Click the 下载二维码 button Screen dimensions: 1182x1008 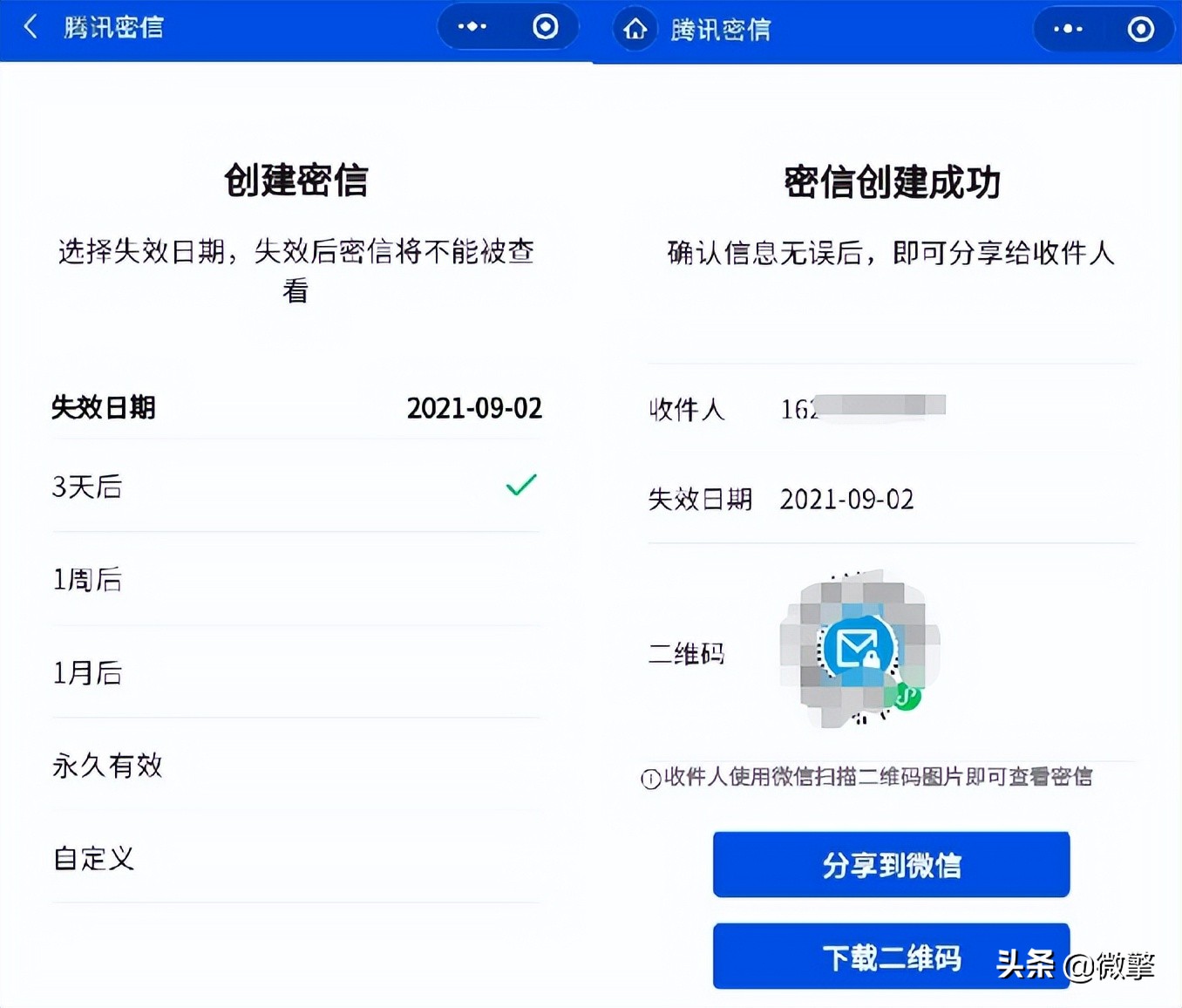pos(891,957)
